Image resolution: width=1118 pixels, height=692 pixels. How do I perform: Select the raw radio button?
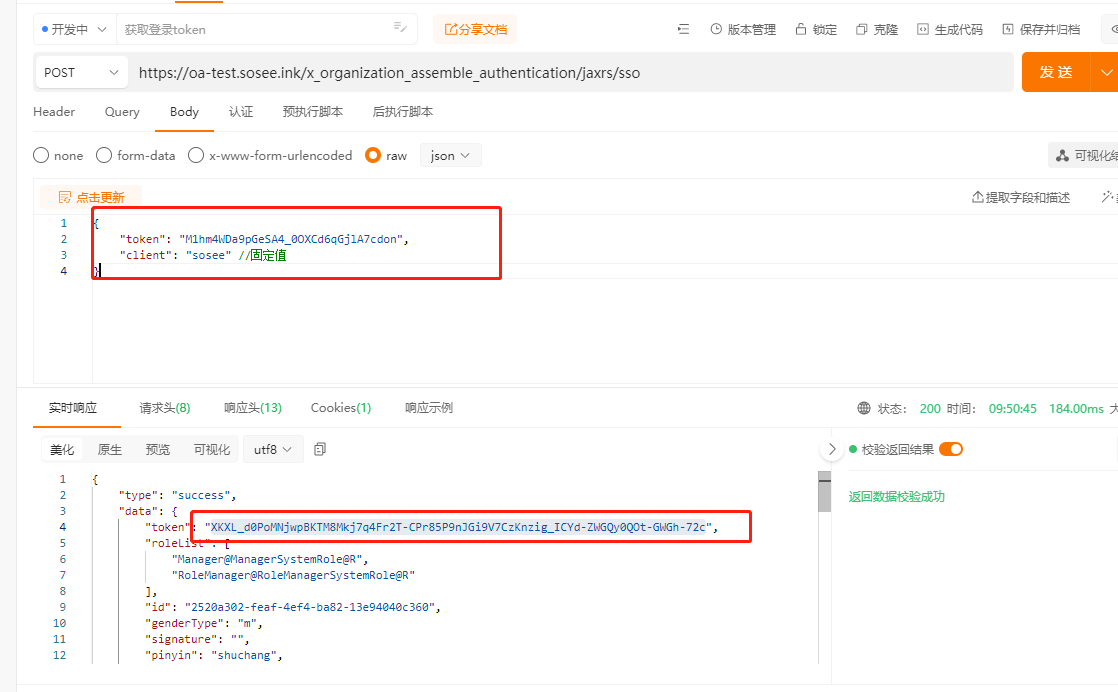pyautogui.click(x=373, y=155)
